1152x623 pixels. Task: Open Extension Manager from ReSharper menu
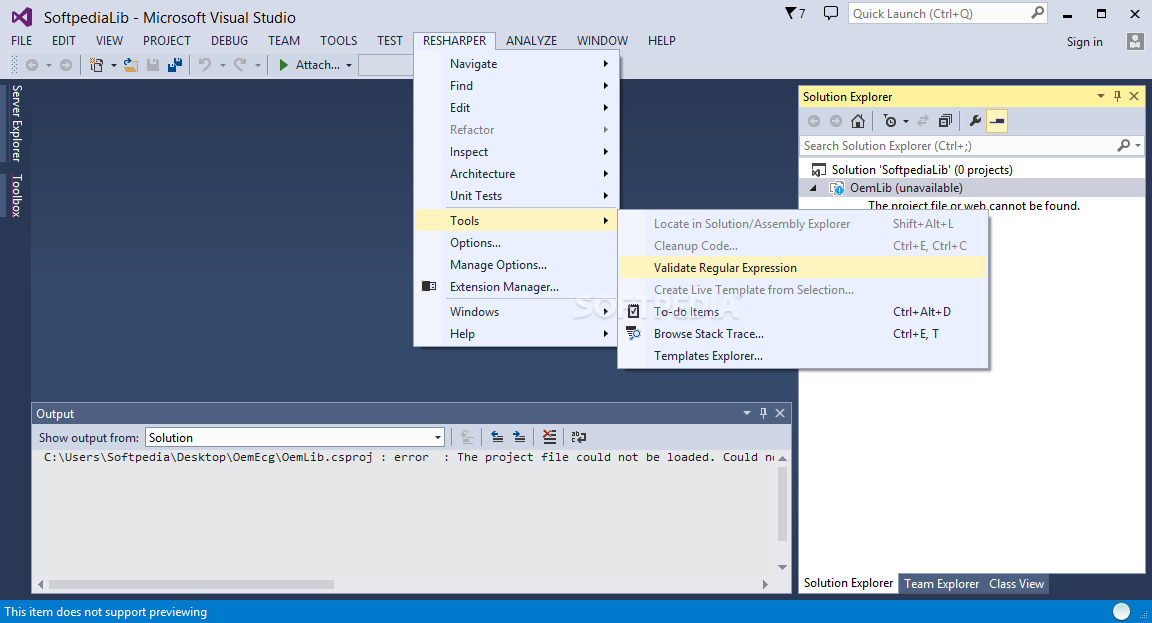(x=516, y=287)
